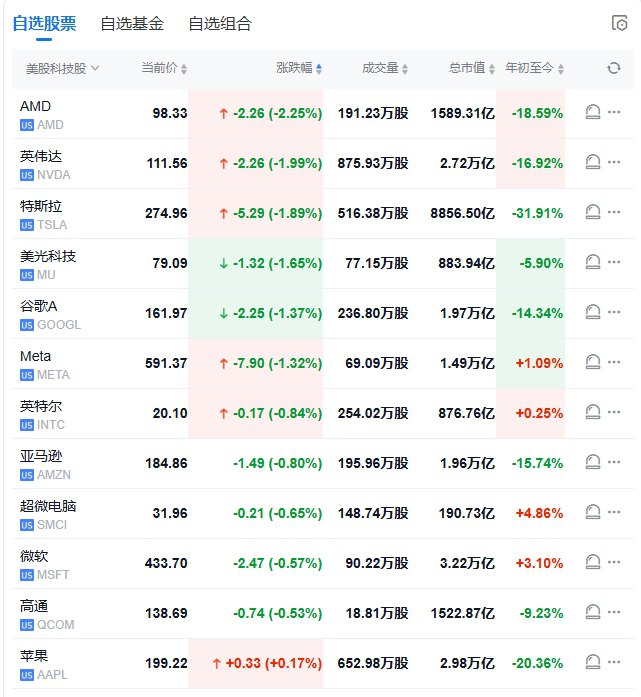This screenshot has height=697, width=641.
Task: Expand the 美股科技股 group dropdown
Action: (x=62, y=68)
